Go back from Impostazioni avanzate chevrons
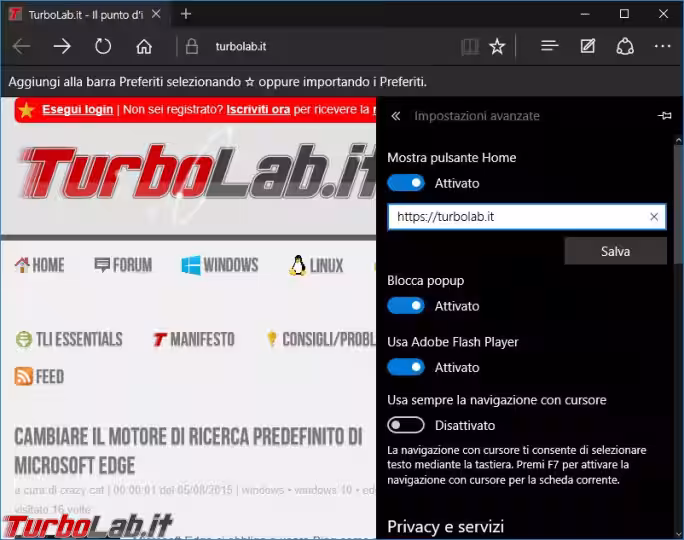 pos(396,116)
